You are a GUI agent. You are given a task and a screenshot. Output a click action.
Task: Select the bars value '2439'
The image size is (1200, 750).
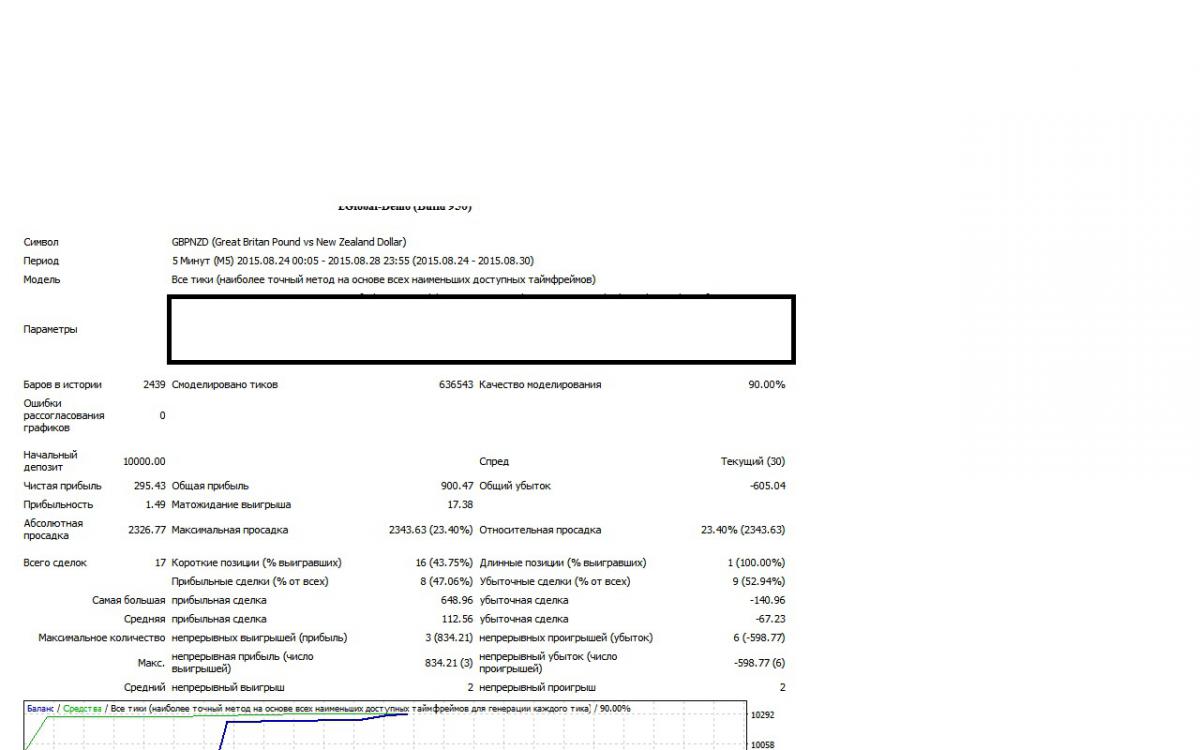pyautogui.click(x=154, y=385)
